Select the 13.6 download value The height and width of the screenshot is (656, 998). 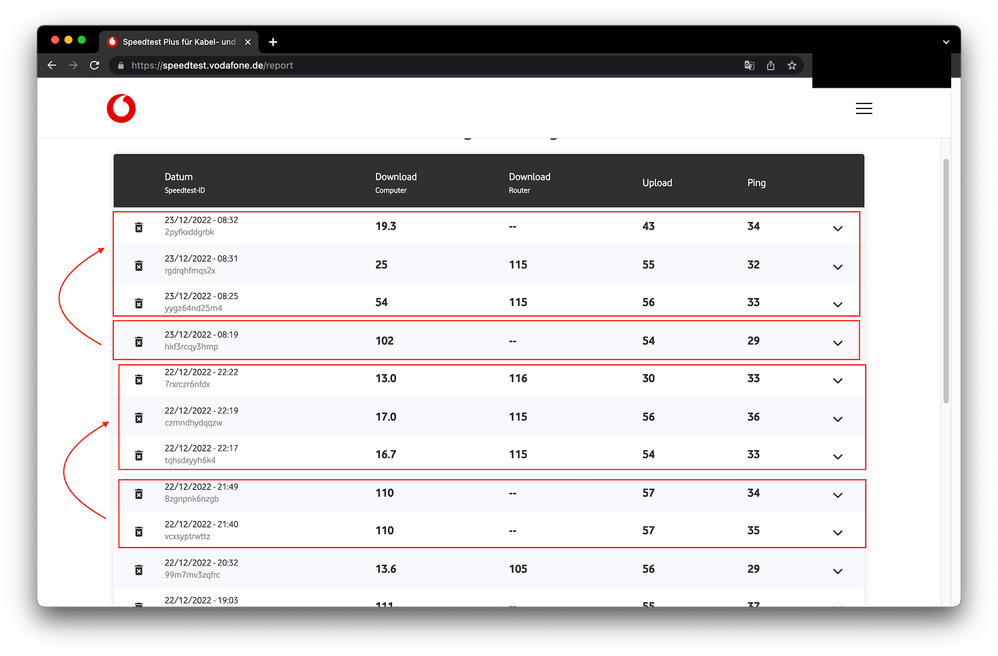click(386, 569)
